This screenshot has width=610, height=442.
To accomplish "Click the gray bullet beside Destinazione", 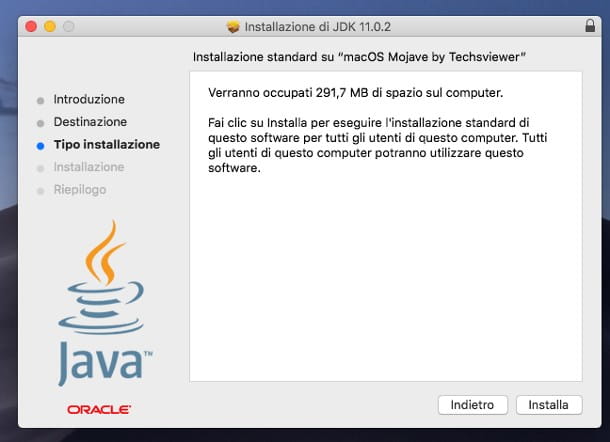I will pyautogui.click(x=40, y=122).
